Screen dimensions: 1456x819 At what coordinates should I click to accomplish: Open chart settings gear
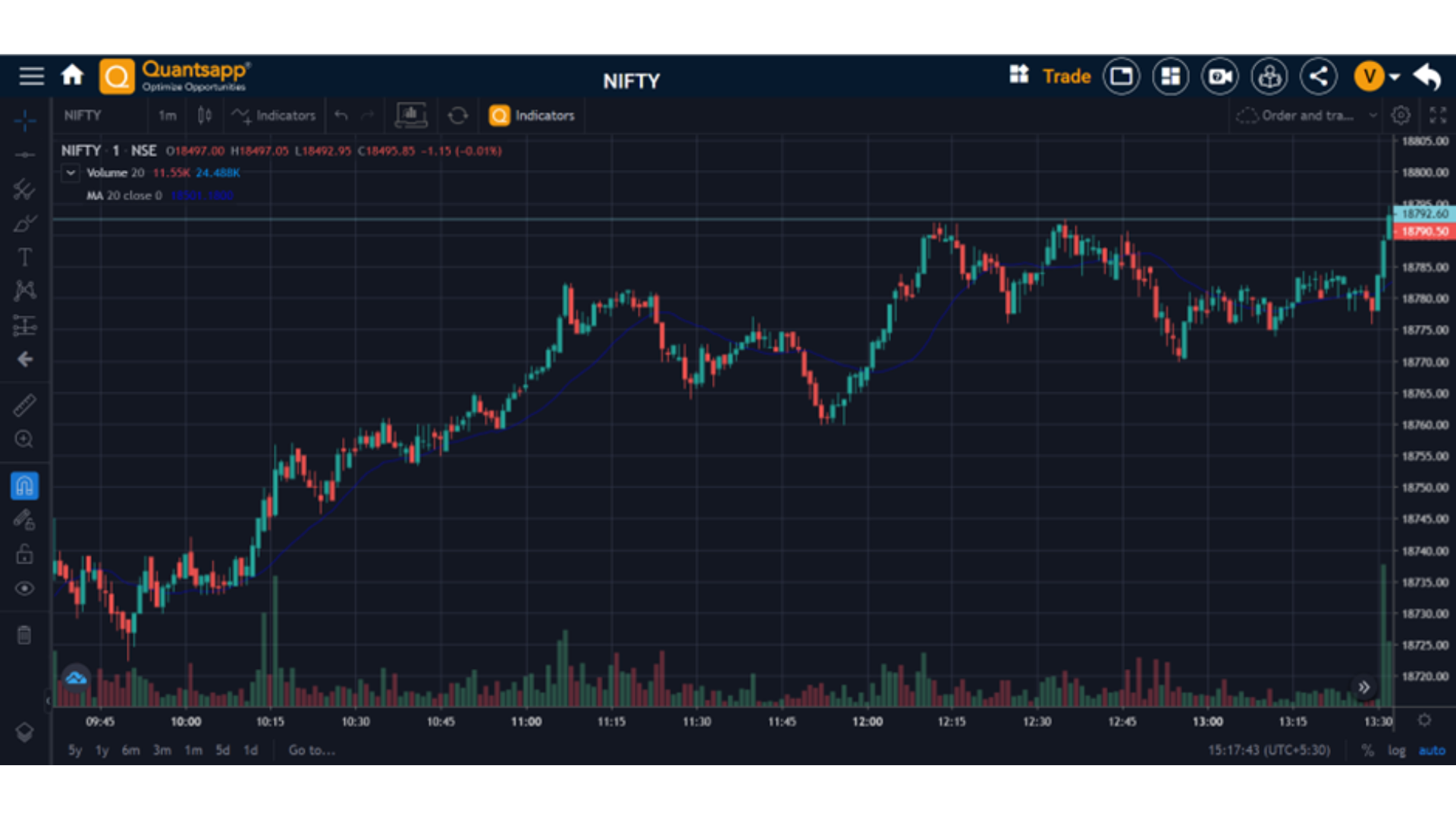1401,115
